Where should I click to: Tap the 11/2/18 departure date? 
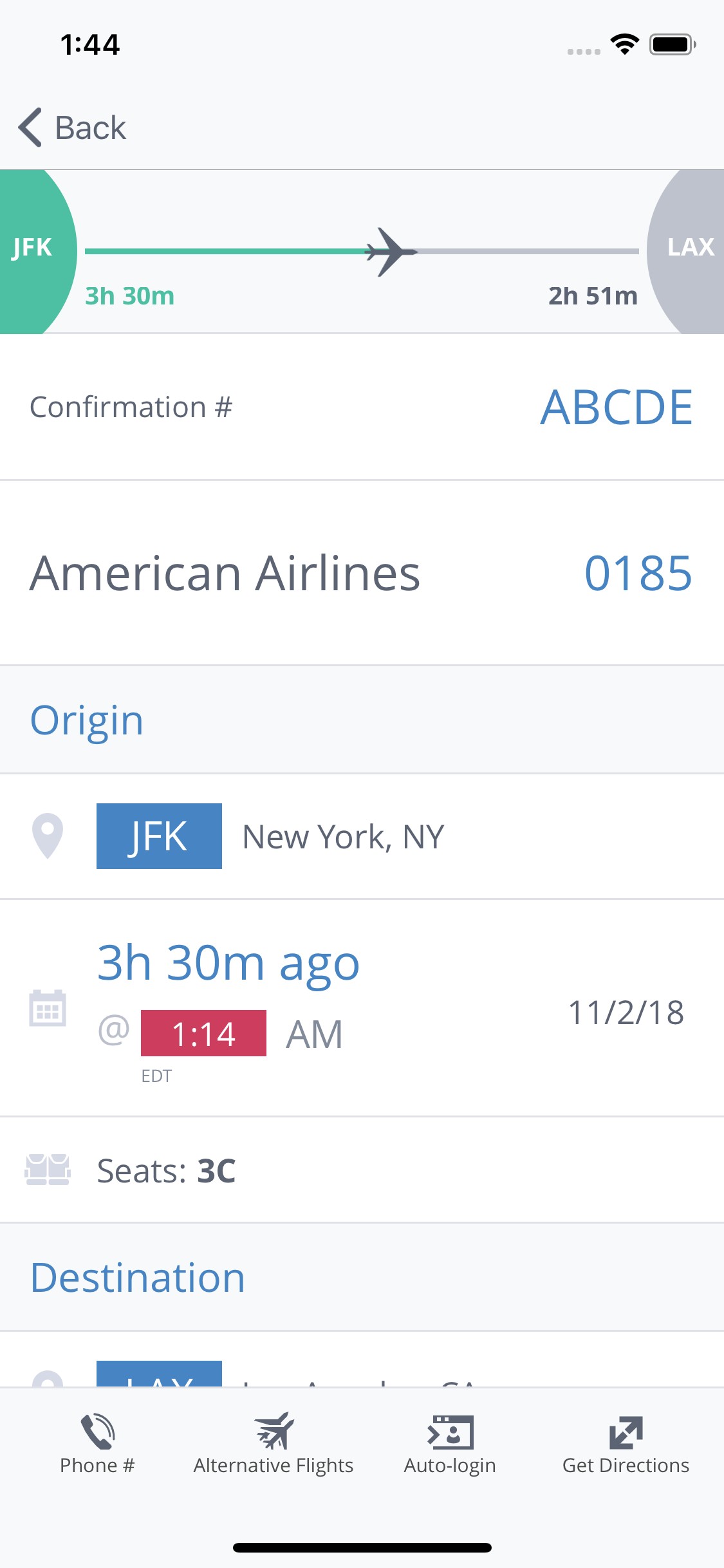(x=626, y=1013)
